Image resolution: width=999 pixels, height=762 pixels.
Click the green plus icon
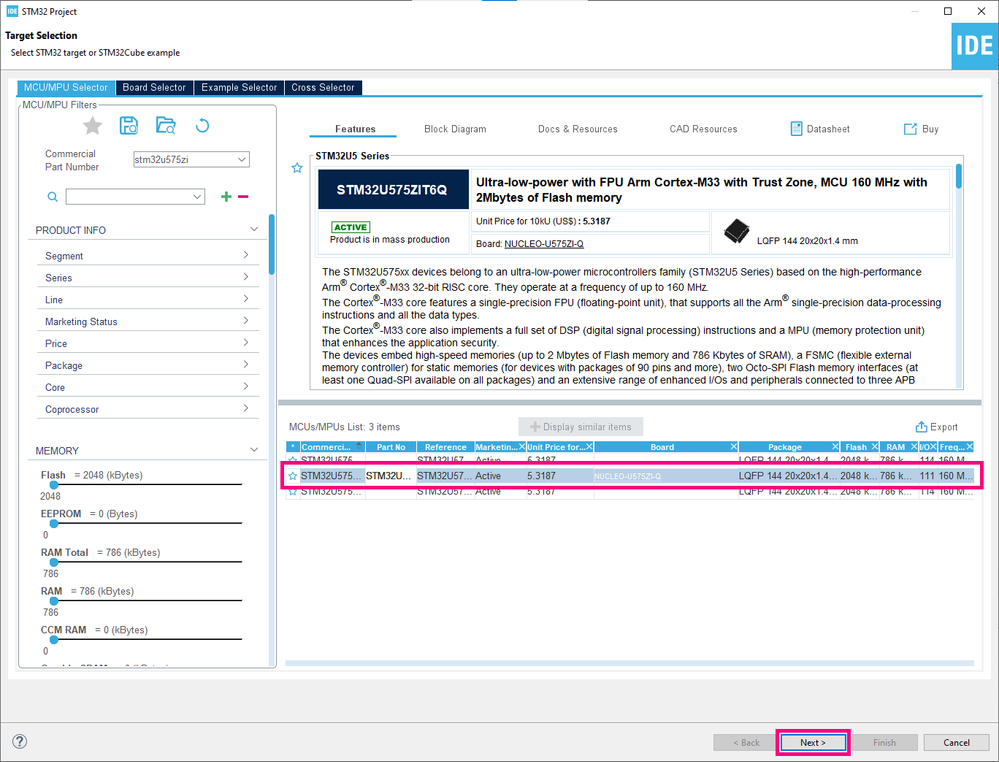pyautogui.click(x=226, y=196)
